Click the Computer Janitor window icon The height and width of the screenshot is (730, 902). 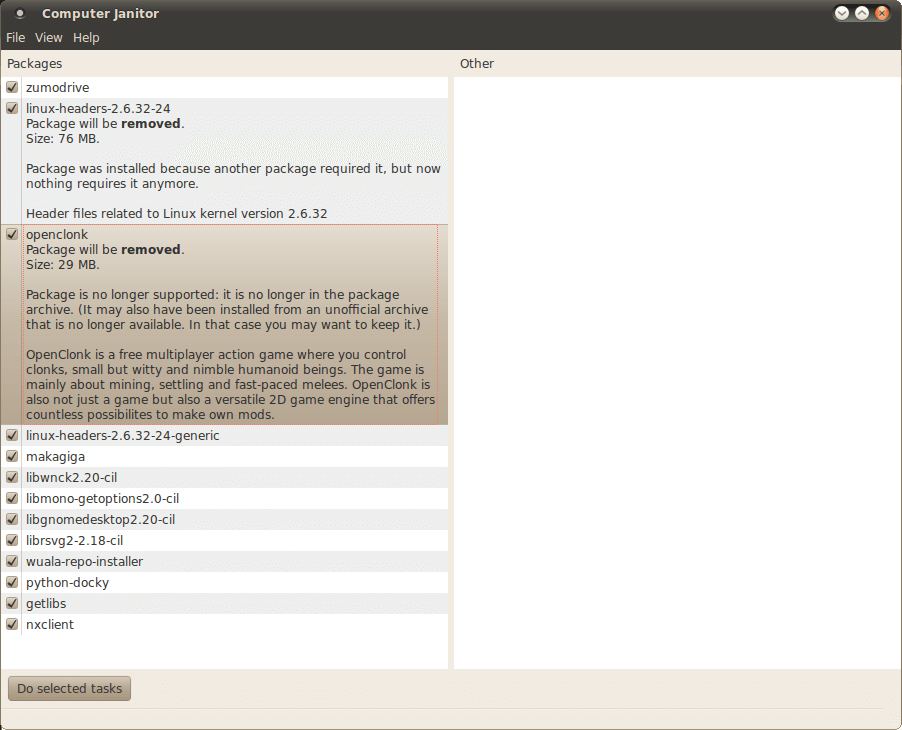[21, 13]
